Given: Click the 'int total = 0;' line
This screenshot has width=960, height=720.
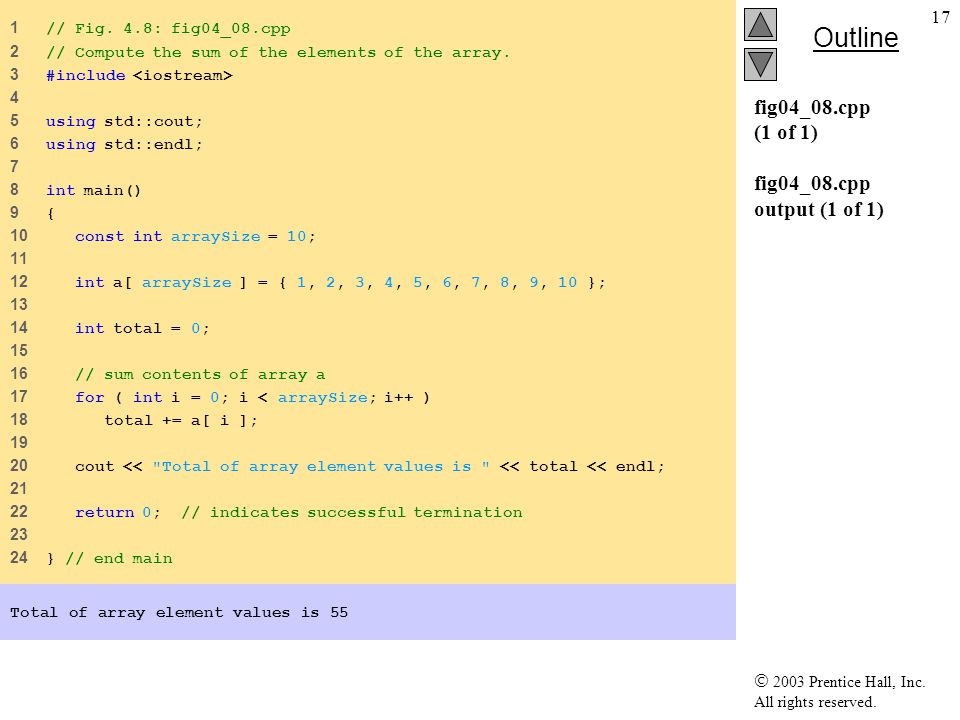Looking at the screenshot, I should (143, 328).
